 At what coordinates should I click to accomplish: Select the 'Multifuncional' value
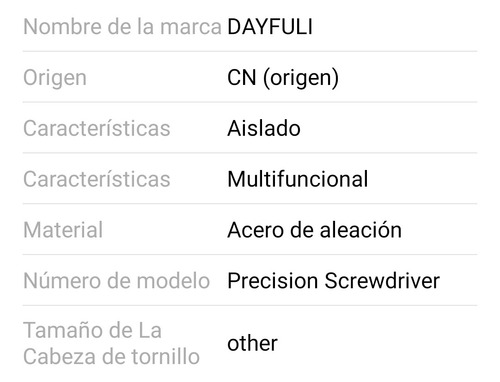[298, 179]
